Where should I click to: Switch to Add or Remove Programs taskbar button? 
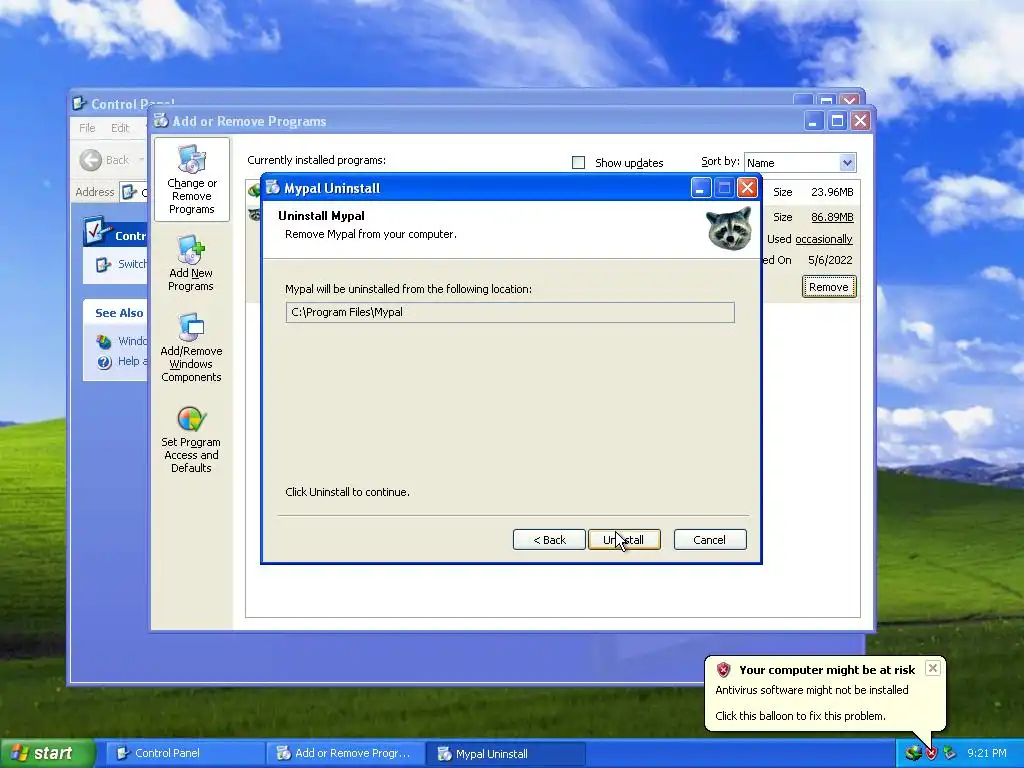coord(345,754)
